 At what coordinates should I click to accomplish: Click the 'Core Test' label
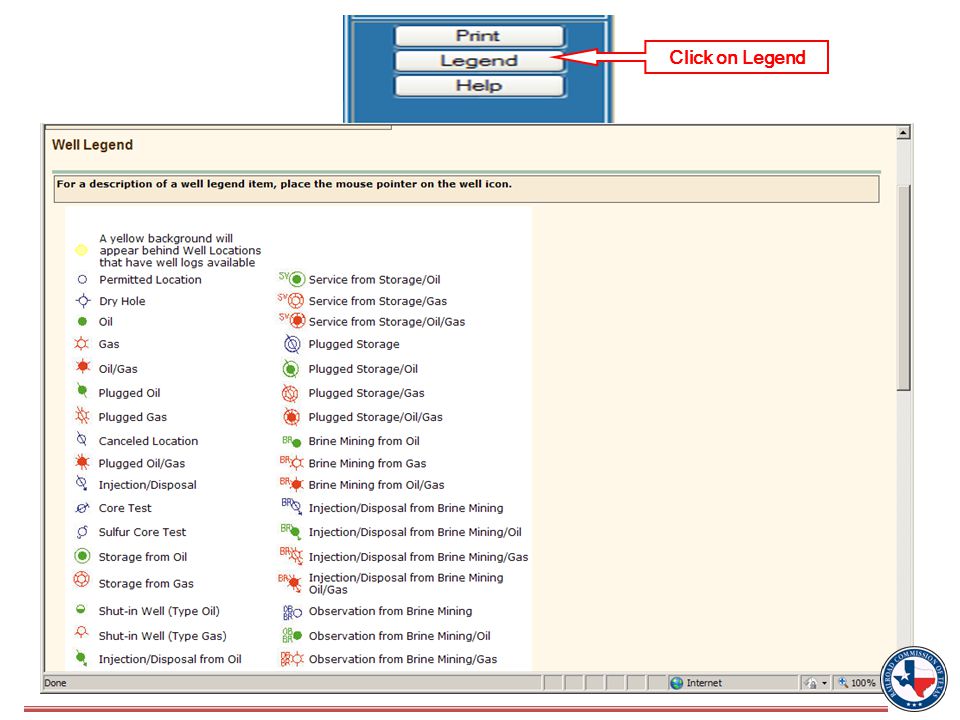(x=125, y=508)
